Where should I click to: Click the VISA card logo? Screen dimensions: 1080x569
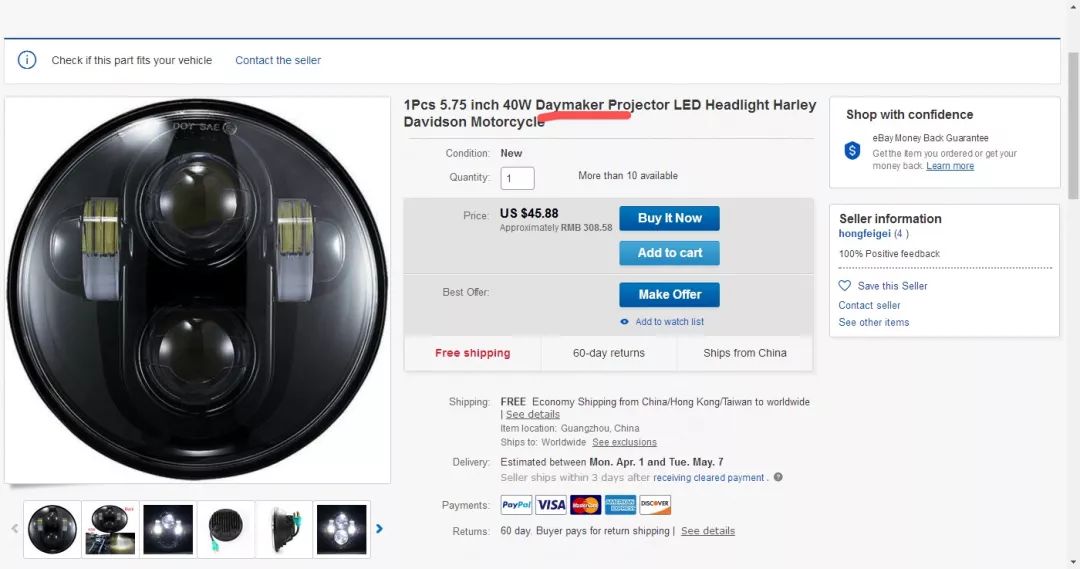pyautogui.click(x=551, y=505)
